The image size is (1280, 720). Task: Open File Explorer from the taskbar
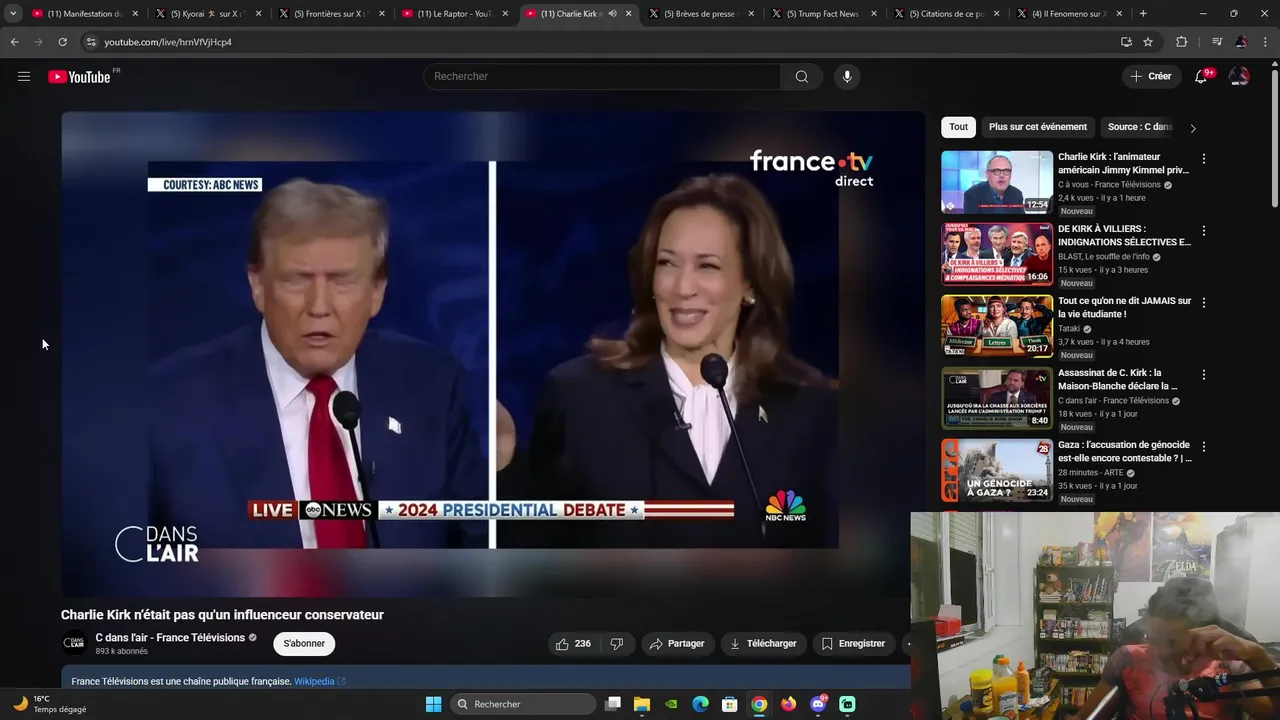click(x=642, y=704)
